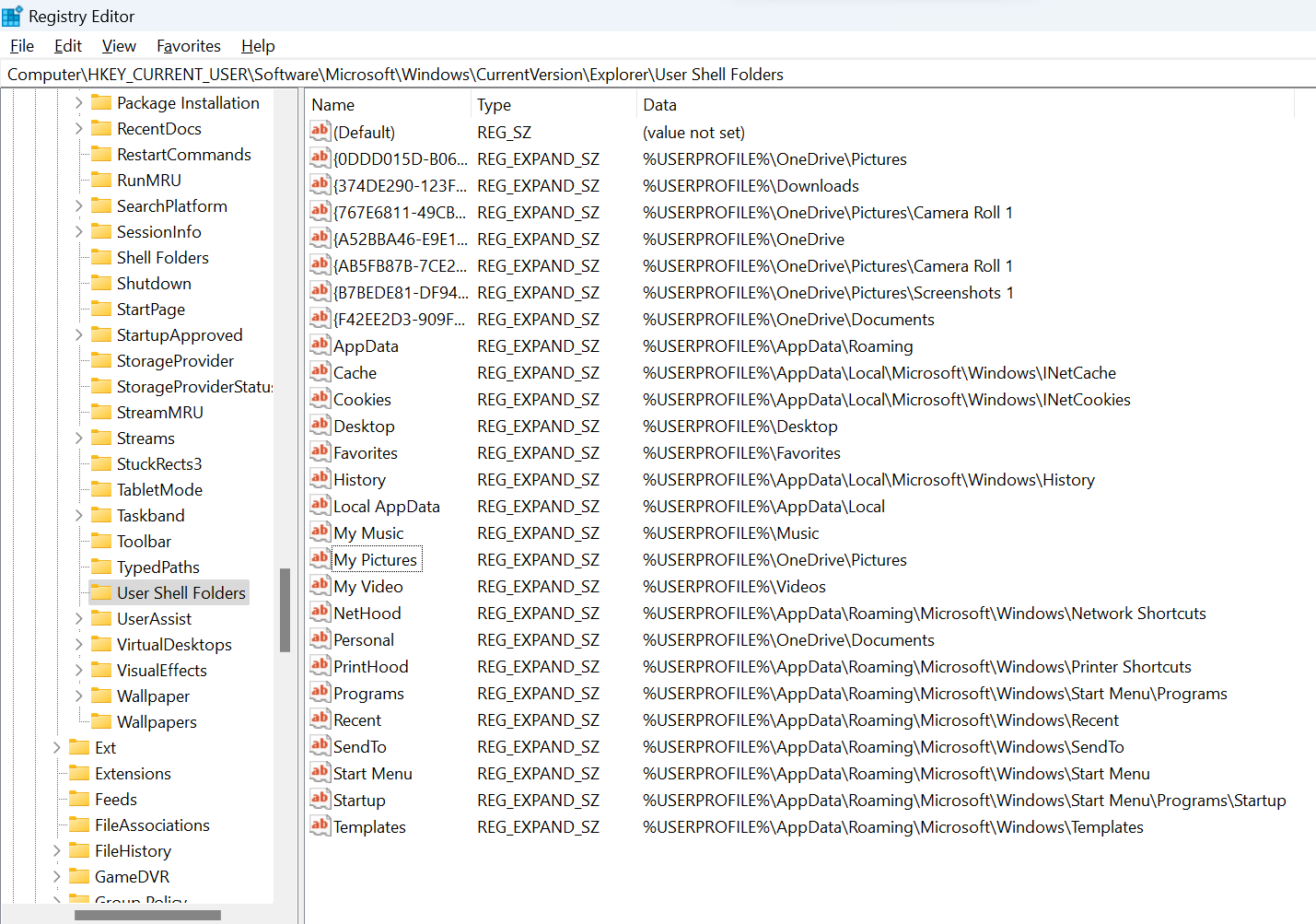Click the folder icon of User Shell Folders

coord(100,592)
